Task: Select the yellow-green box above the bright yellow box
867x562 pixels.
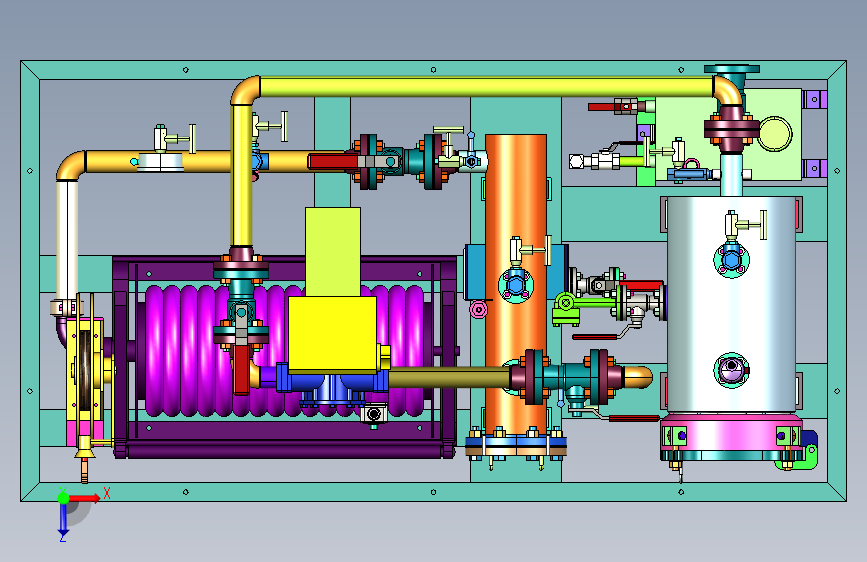Action: pyautogui.click(x=333, y=252)
